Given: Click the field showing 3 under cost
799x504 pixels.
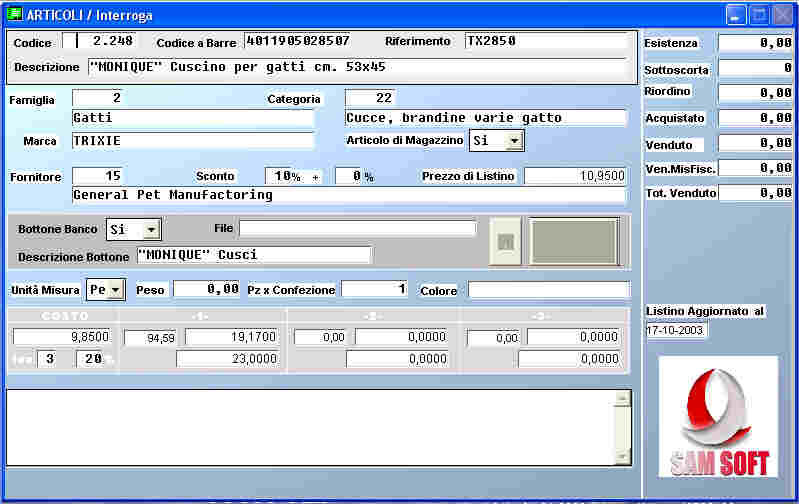Looking at the screenshot, I should click(47, 359).
